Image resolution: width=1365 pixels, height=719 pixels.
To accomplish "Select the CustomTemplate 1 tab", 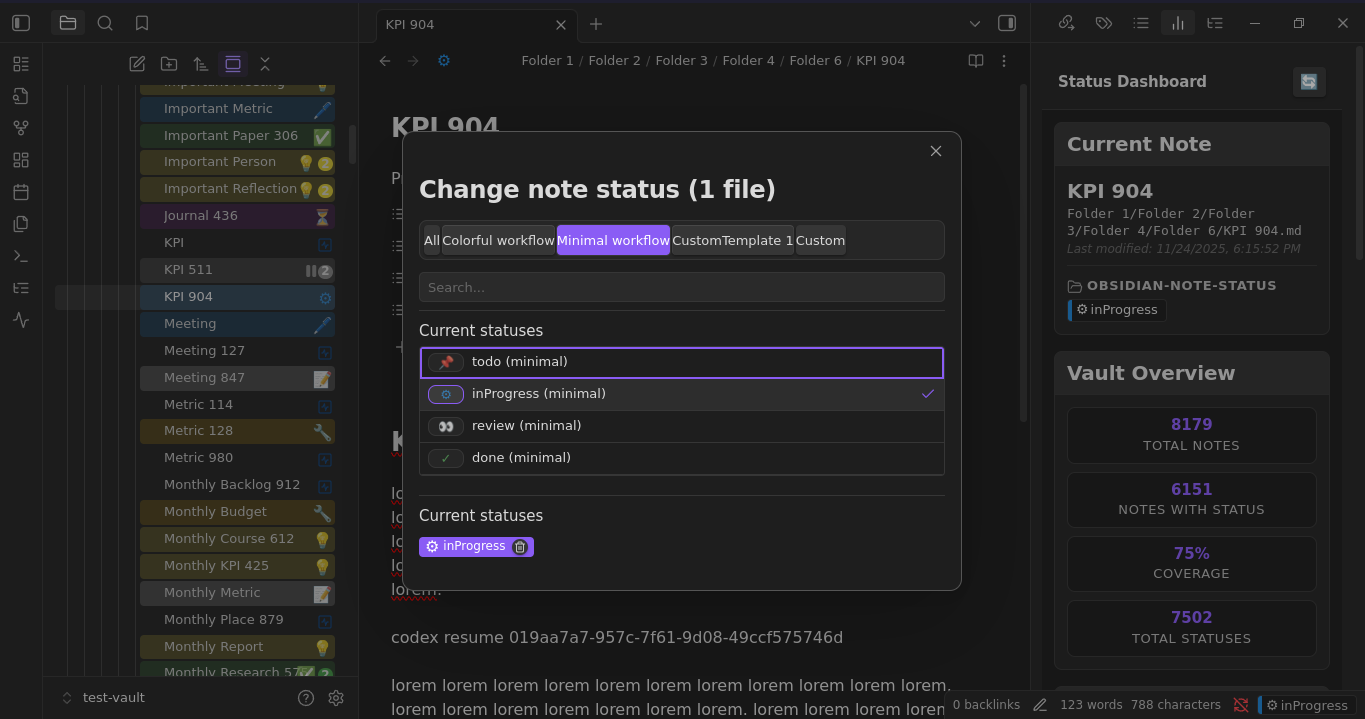I will point(733,240).
